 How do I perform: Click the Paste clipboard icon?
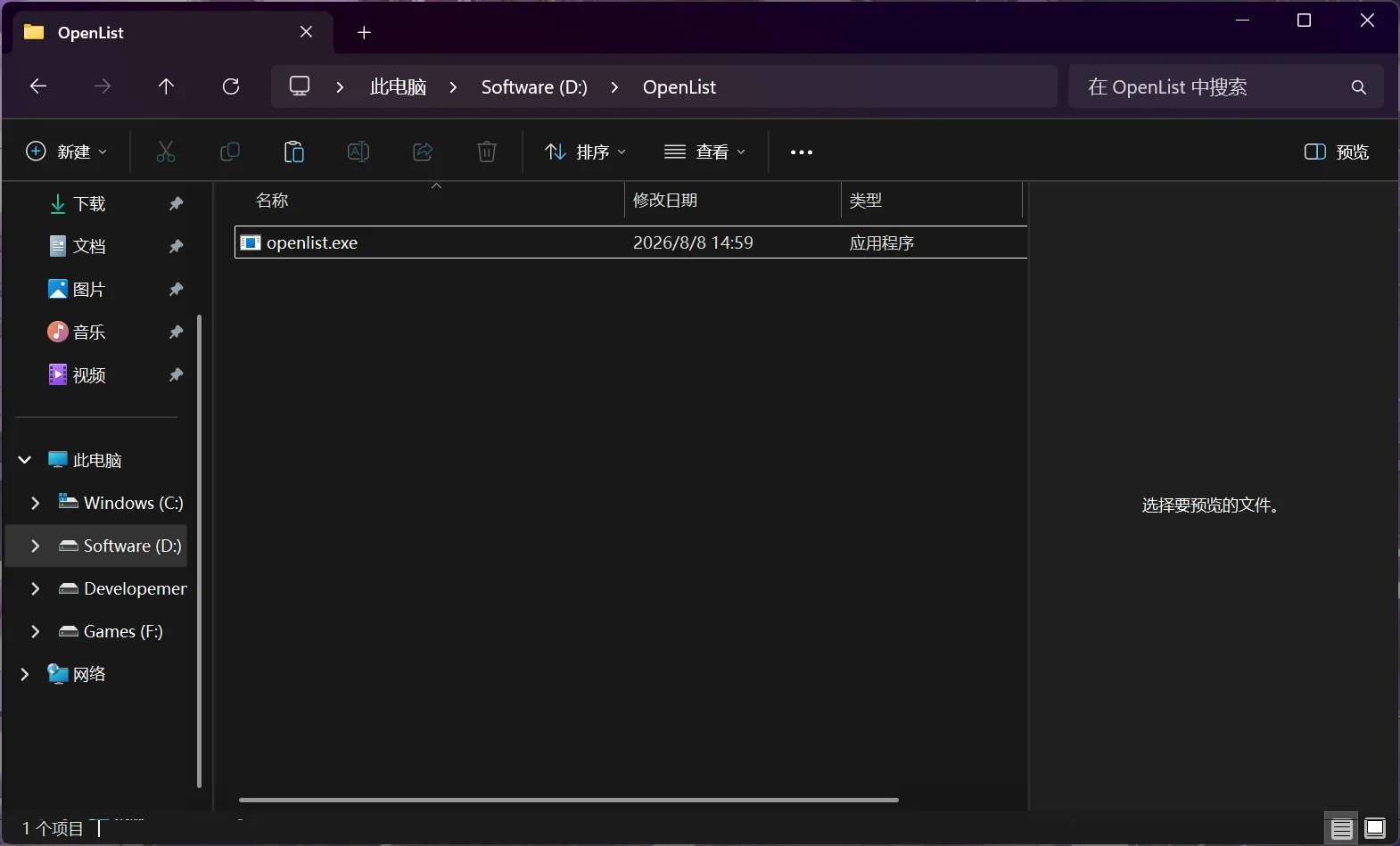(294, 152)
